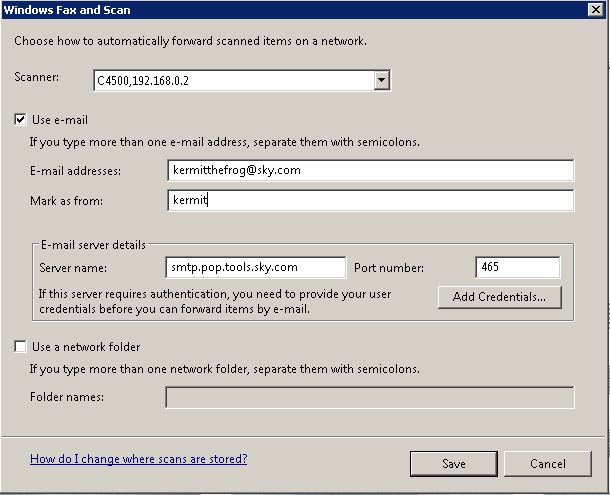Open How do I change where scans are stored link
The height and width of the screenshot is (495, 610).
[138, 459]
